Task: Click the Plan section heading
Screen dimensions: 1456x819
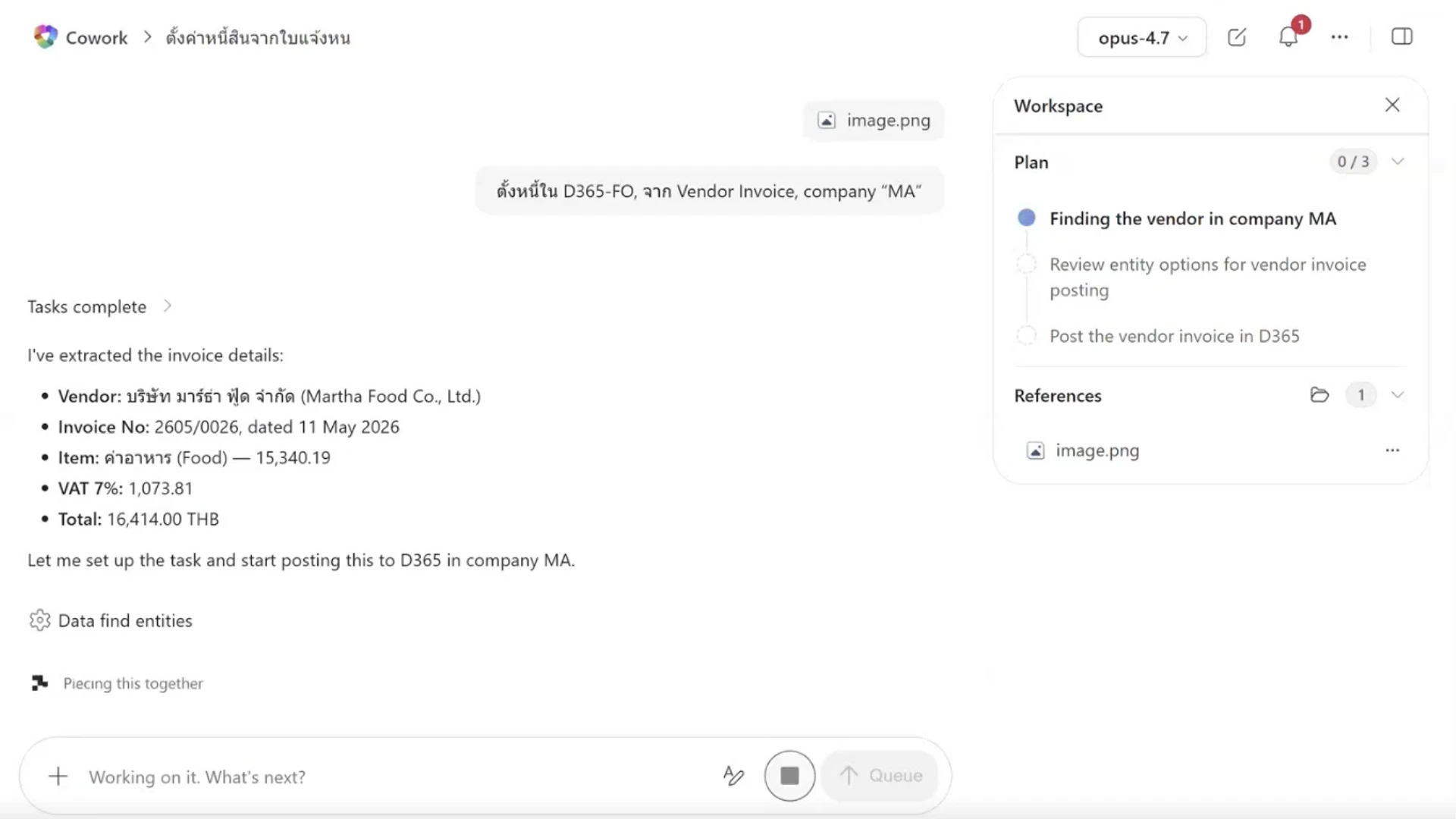Action: click(1031, 162)
